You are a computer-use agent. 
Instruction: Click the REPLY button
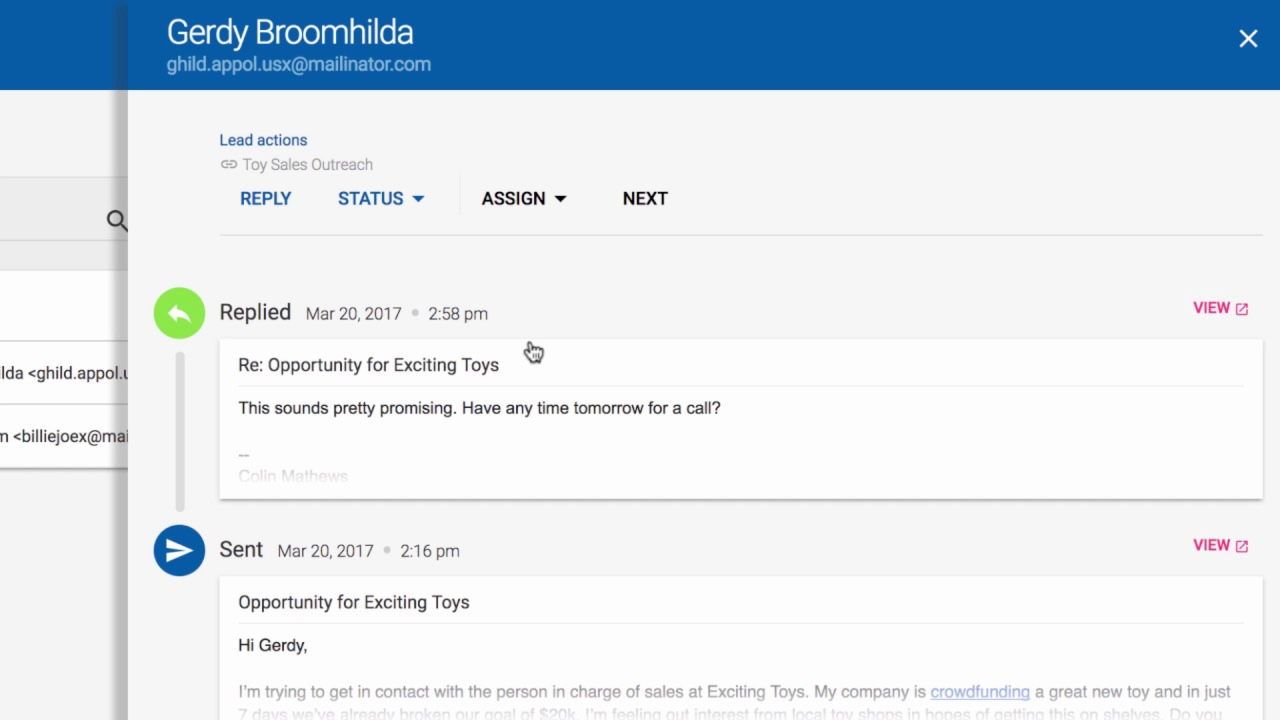click(265, 198)
